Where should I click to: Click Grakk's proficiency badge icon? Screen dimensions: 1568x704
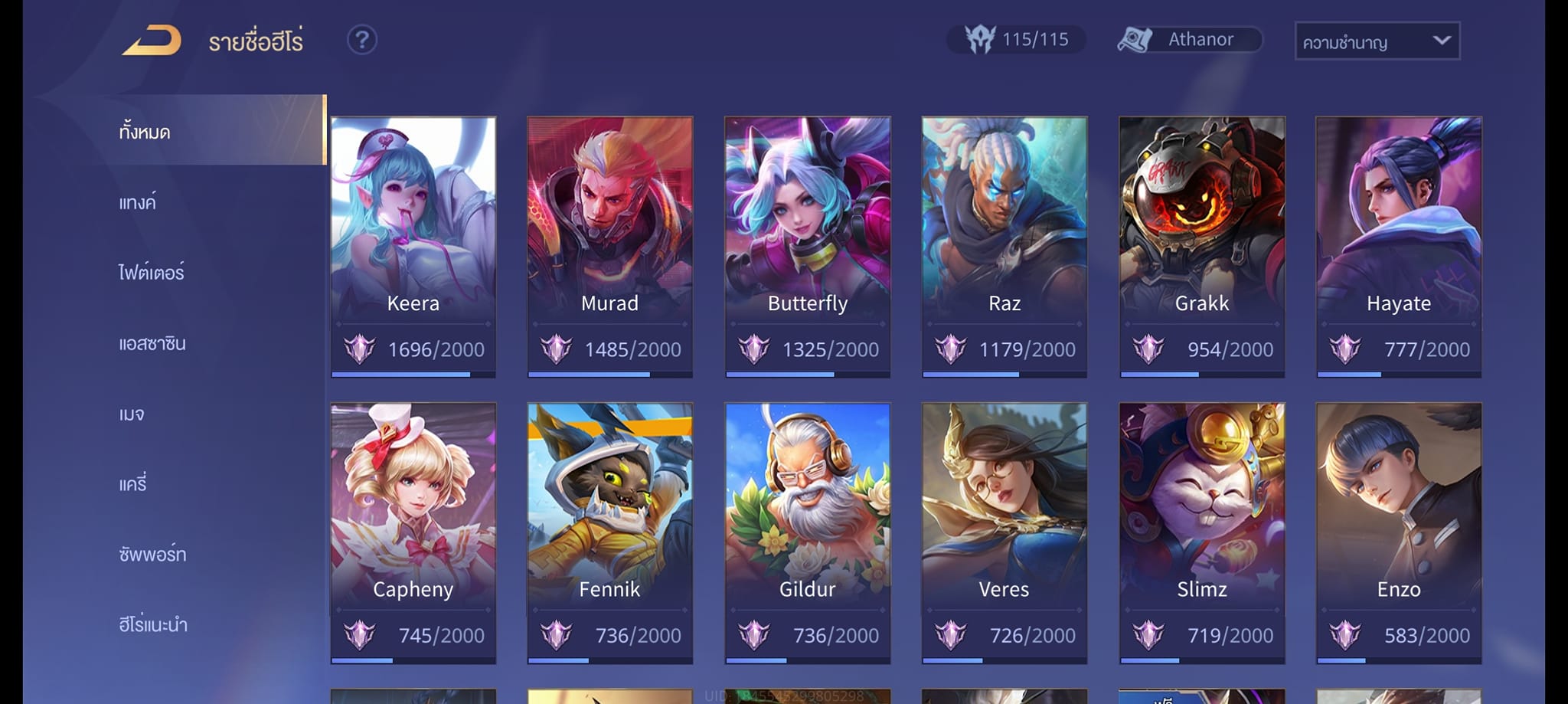(1148, 349)
